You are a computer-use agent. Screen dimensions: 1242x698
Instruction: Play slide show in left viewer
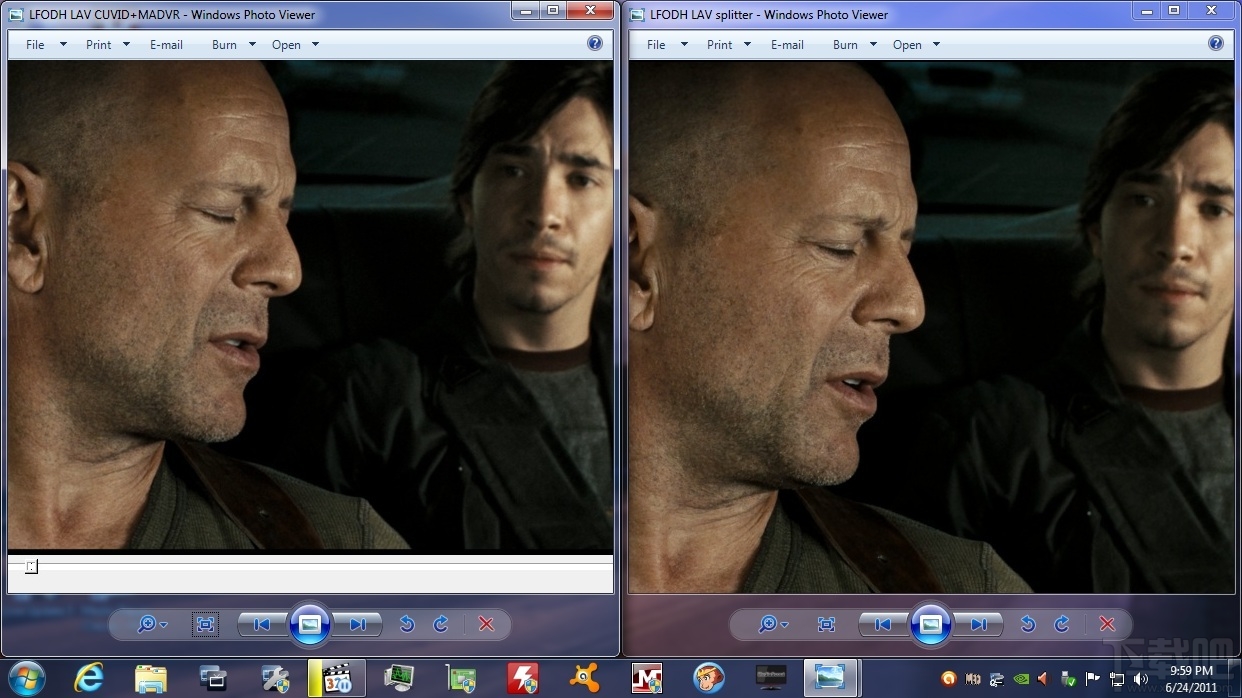point(310,625)
